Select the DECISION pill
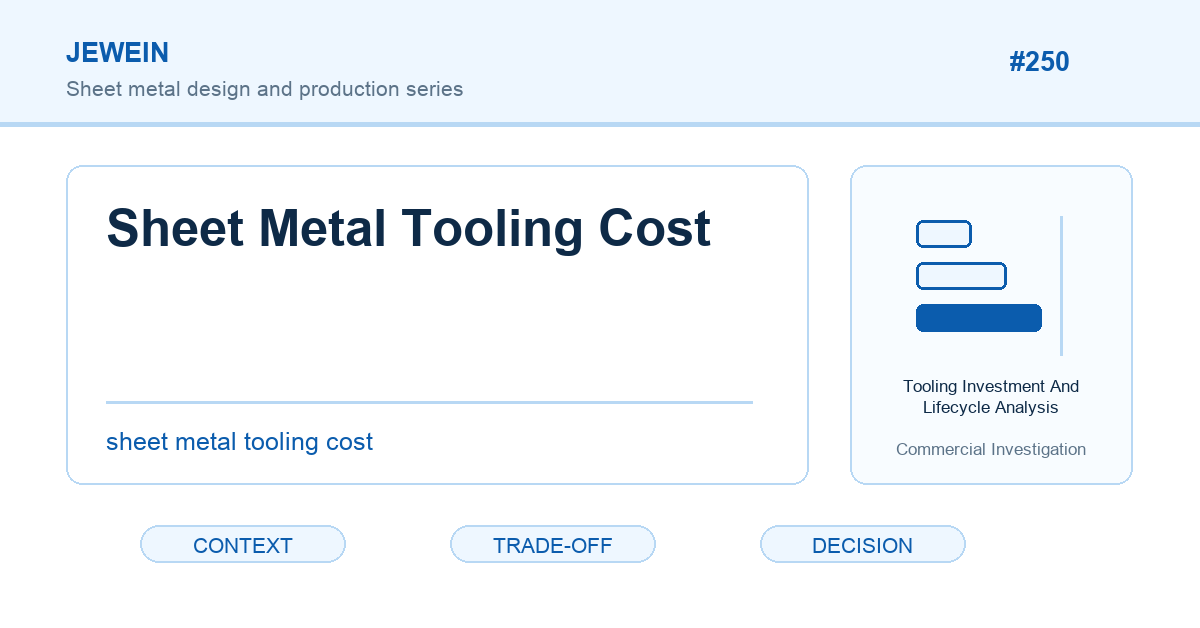1200x628 pixels. point(863,545)
